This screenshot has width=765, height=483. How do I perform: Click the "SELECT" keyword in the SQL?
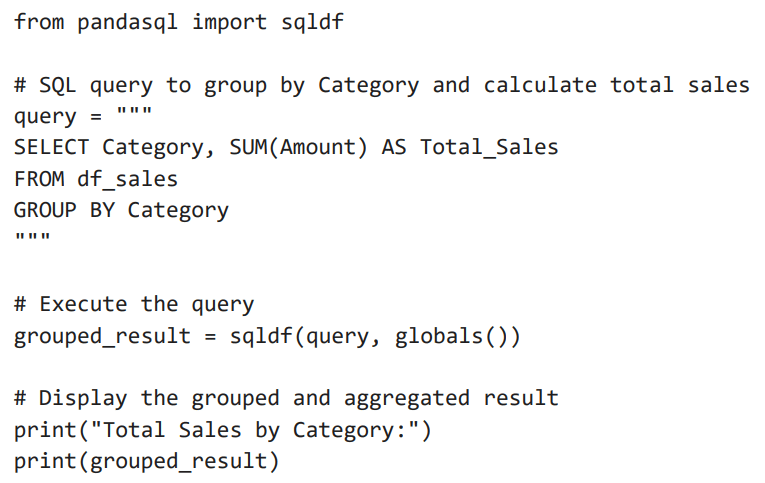[x=51, y=148]
